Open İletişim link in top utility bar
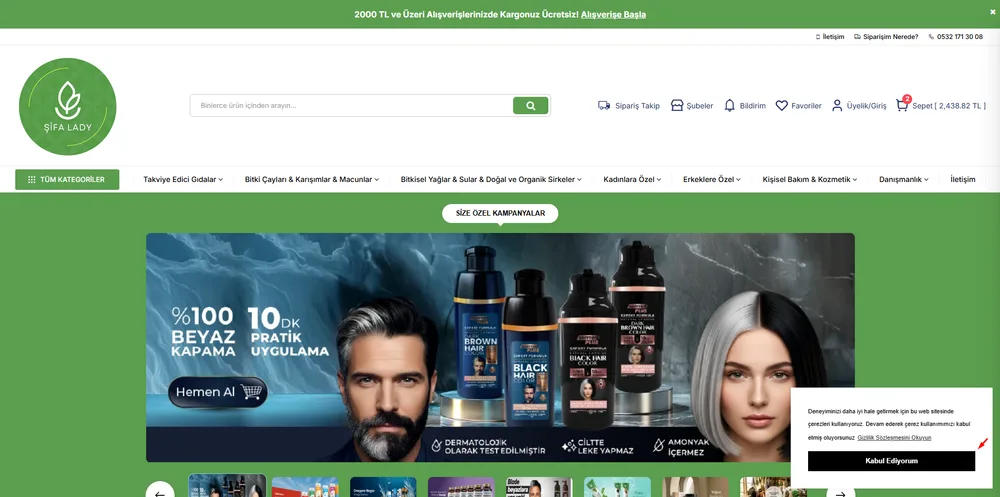 [x=830, y=37]
